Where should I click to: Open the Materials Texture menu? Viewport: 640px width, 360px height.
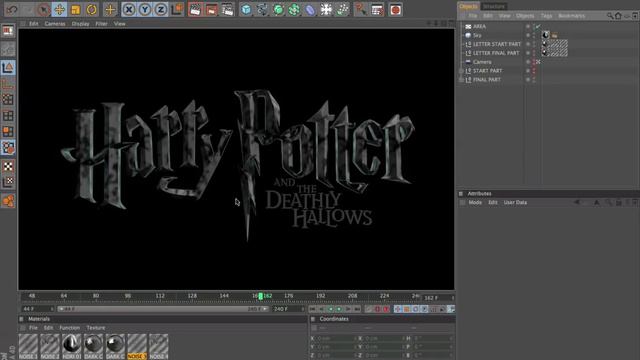(96, 328)
